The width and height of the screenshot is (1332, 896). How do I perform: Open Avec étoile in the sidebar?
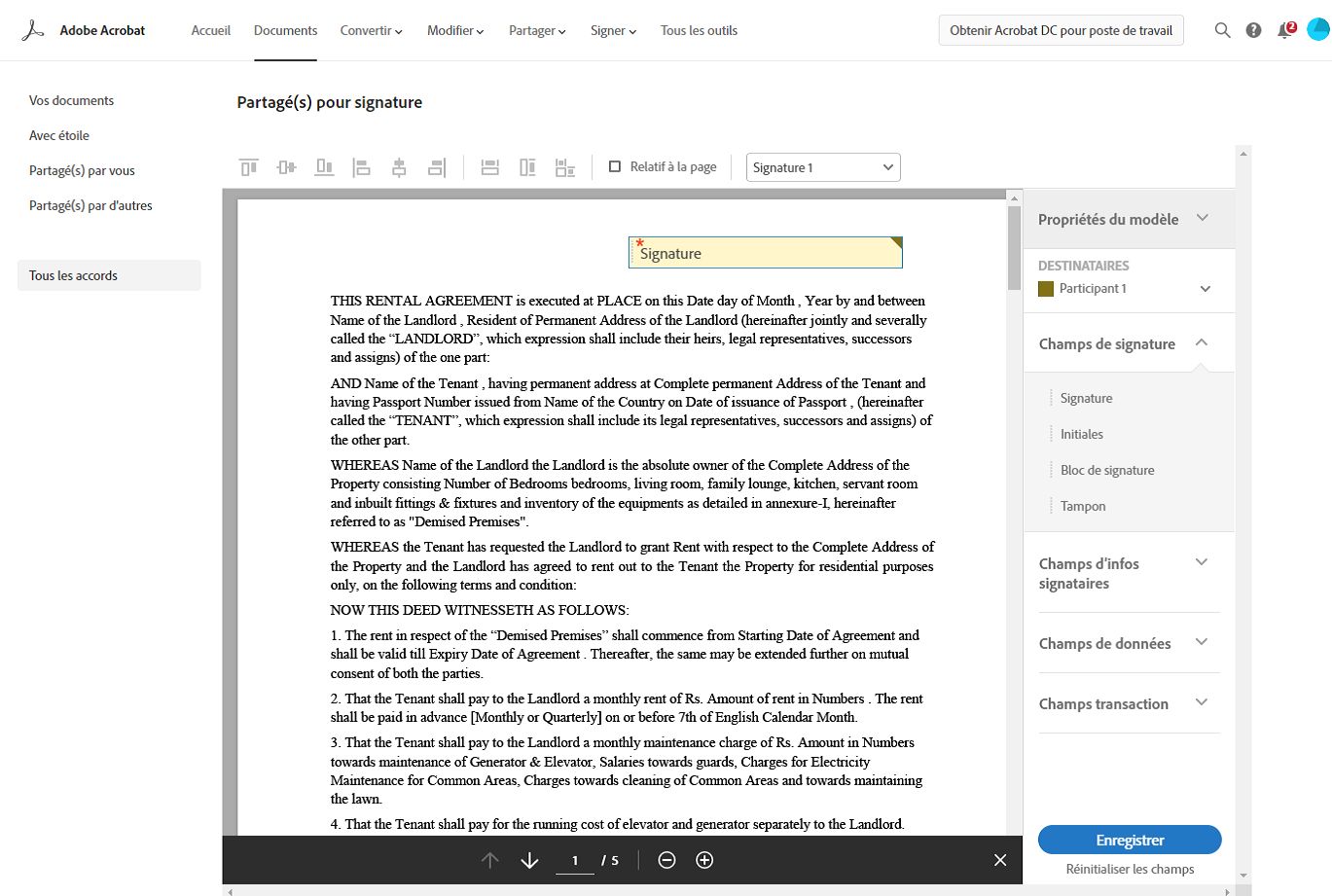(x=59, y=135)
